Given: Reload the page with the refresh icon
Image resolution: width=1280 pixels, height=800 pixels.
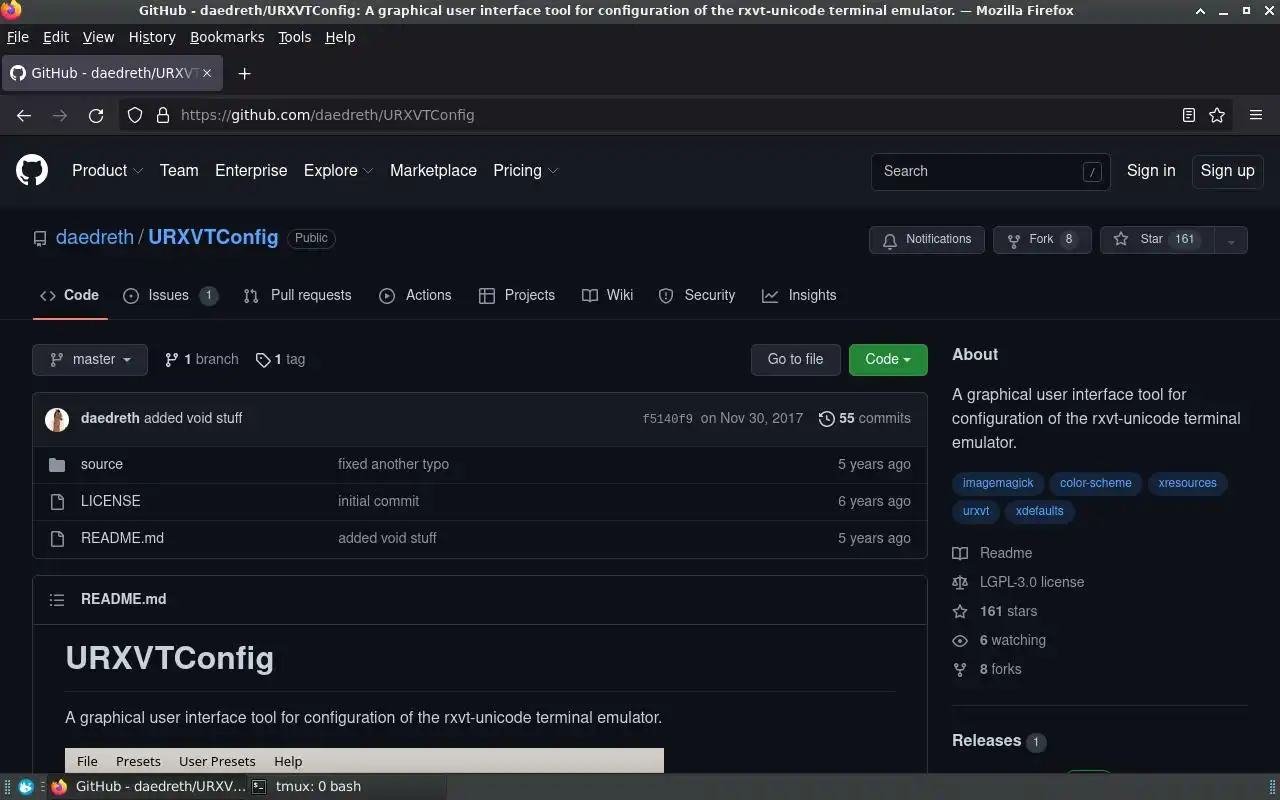Looking at the screenshot, I should (96, 115).
